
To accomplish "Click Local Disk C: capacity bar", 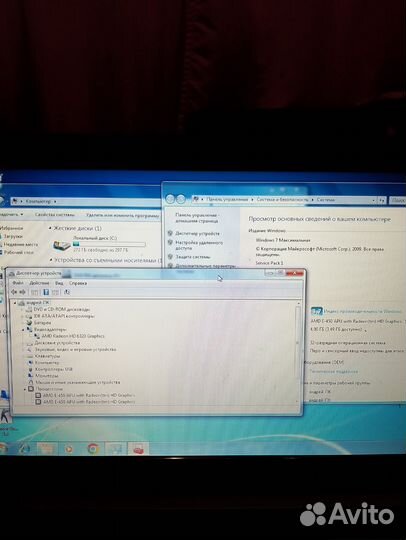I will [x=109, y=244].
